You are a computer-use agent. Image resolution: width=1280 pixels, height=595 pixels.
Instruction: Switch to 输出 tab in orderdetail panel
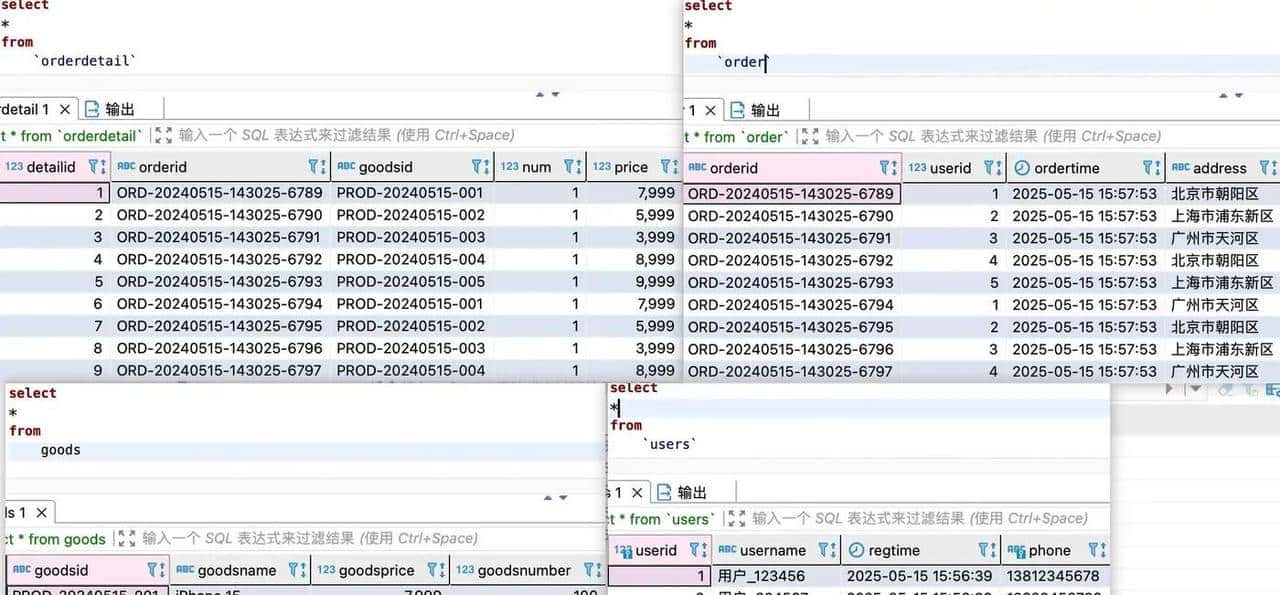(x=110, y=109)
